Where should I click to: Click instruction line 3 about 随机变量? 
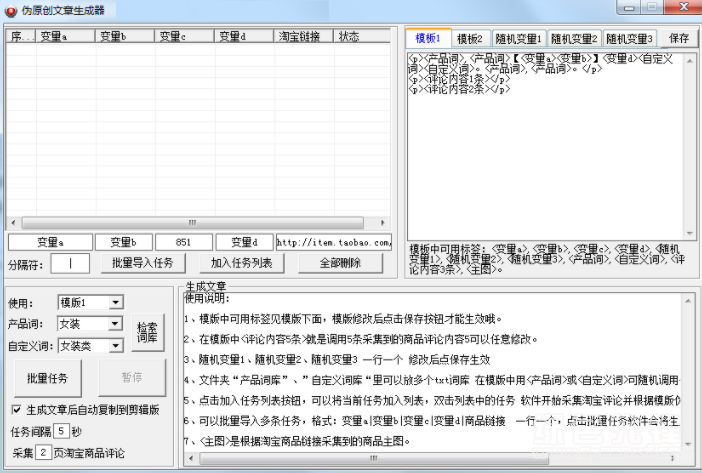337,360
